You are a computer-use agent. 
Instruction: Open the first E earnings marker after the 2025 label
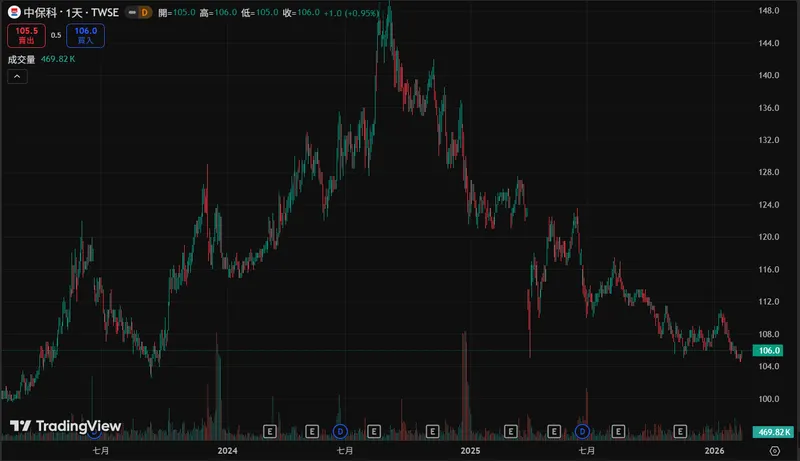(511, 432)
